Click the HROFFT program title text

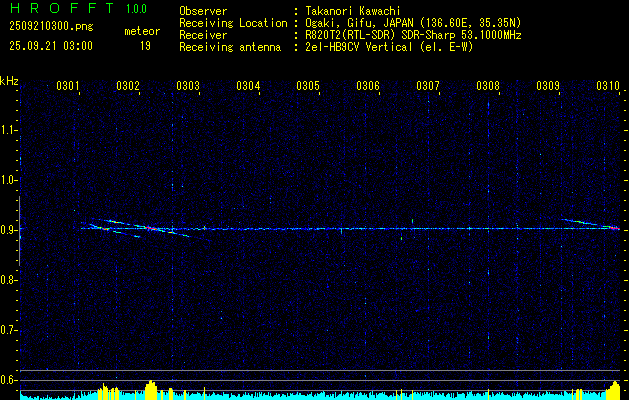[x=62, y=8]
